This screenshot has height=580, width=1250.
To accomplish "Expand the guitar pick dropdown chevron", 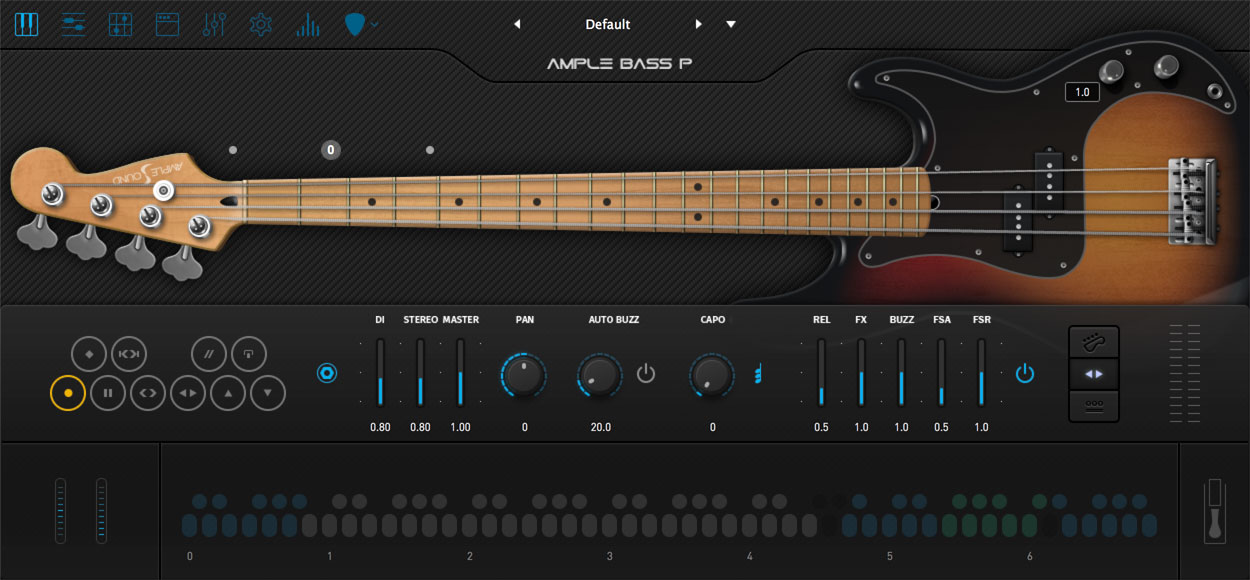I will [x=374, y=24].
